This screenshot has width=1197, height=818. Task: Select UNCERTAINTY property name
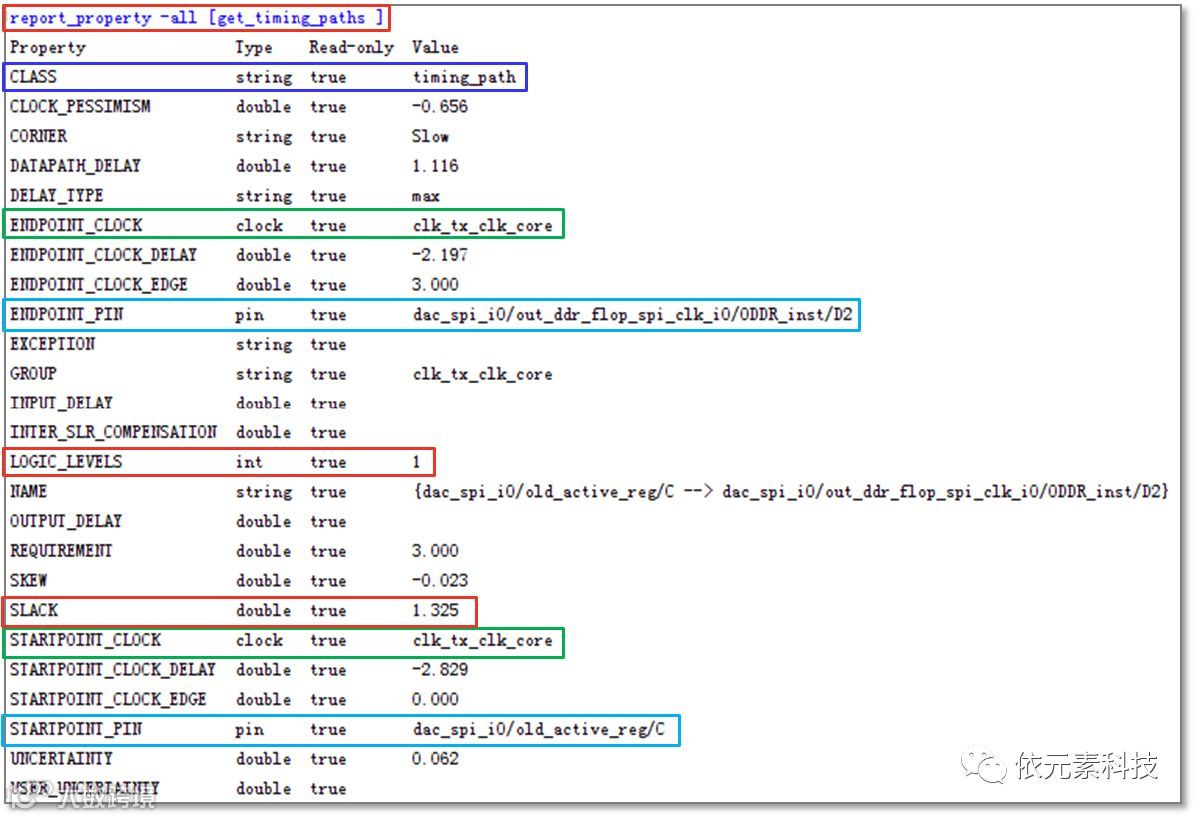[61, 758]
